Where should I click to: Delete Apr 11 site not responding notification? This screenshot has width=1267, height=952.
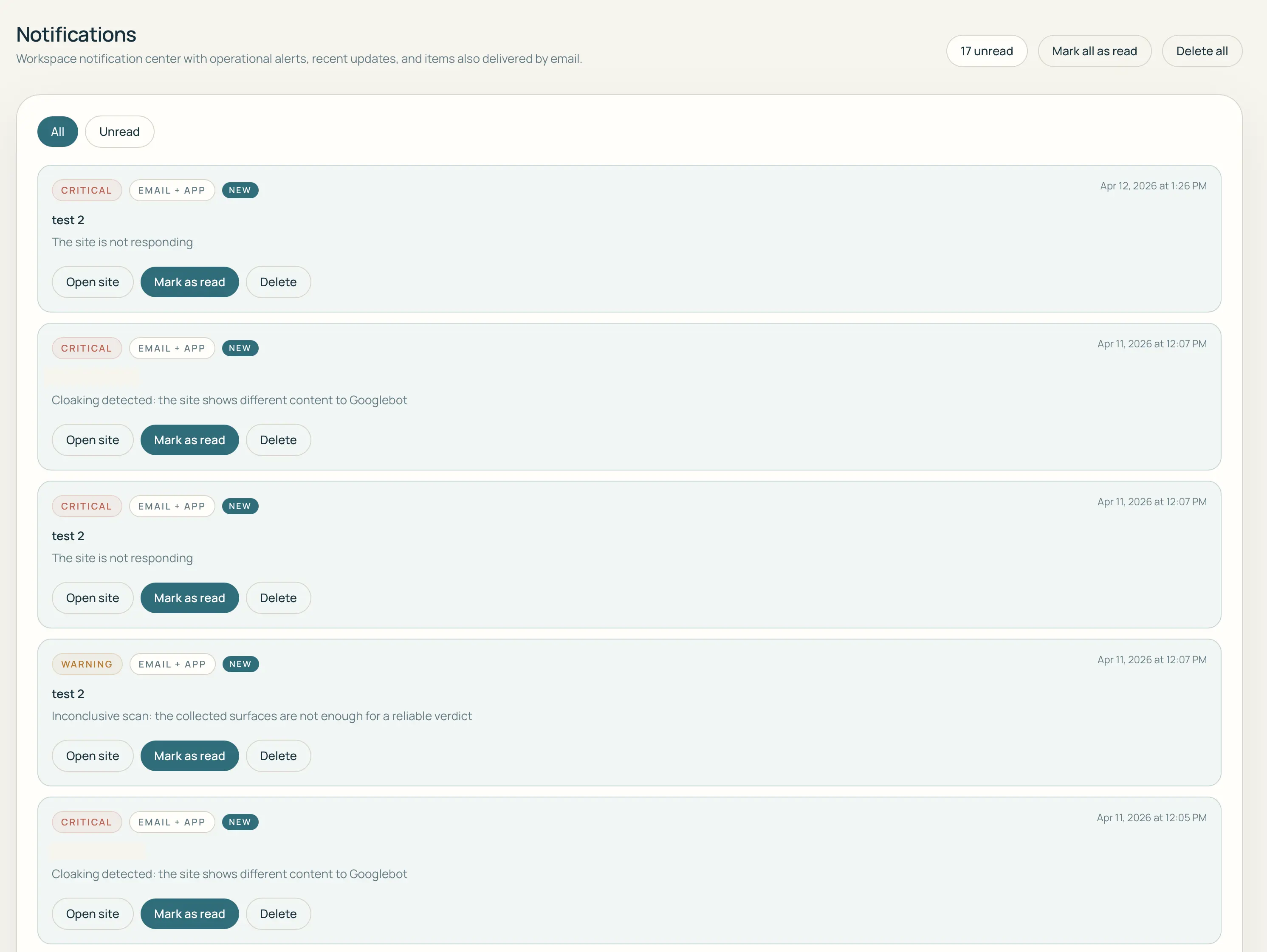(x=278, y=598)
